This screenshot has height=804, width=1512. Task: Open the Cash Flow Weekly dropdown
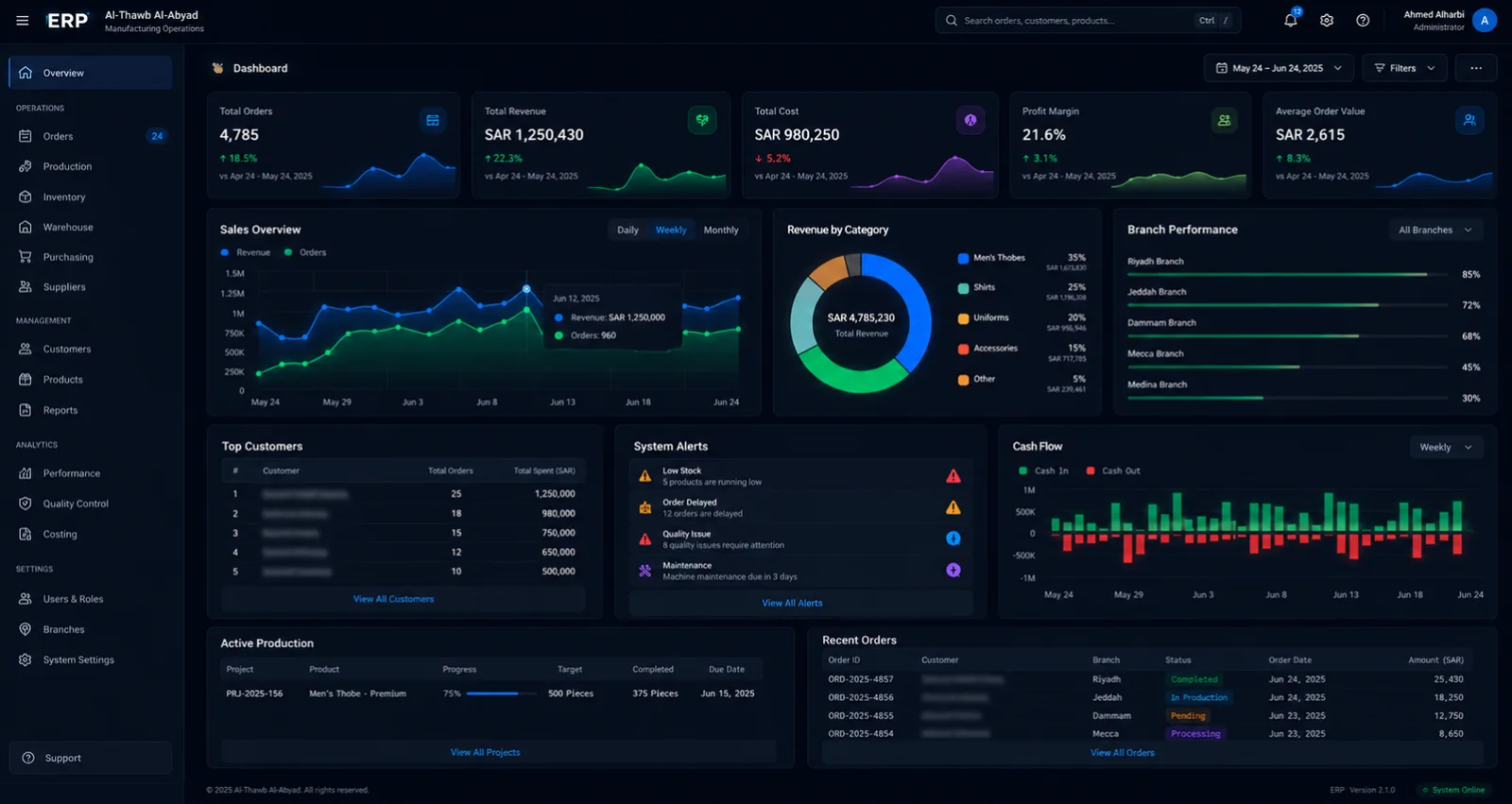(x=1446, y=447)
